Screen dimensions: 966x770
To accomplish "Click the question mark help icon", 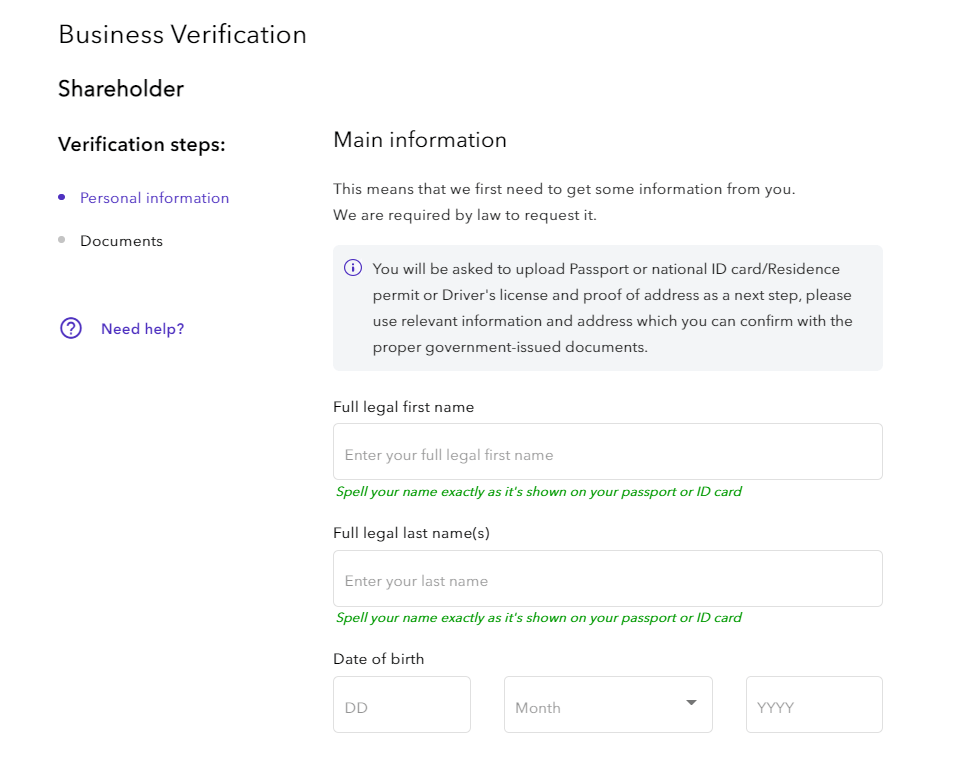I will 71,328.
